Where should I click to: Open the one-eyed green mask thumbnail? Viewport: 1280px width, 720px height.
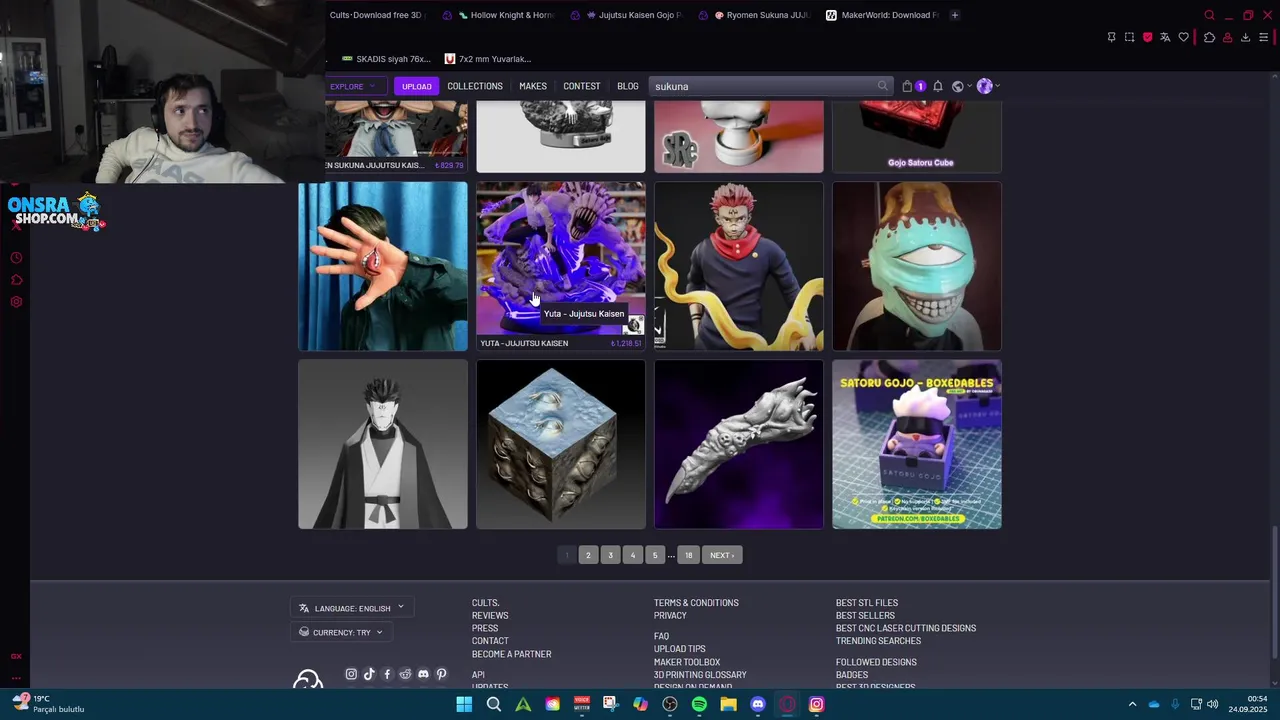coord(917,266)
